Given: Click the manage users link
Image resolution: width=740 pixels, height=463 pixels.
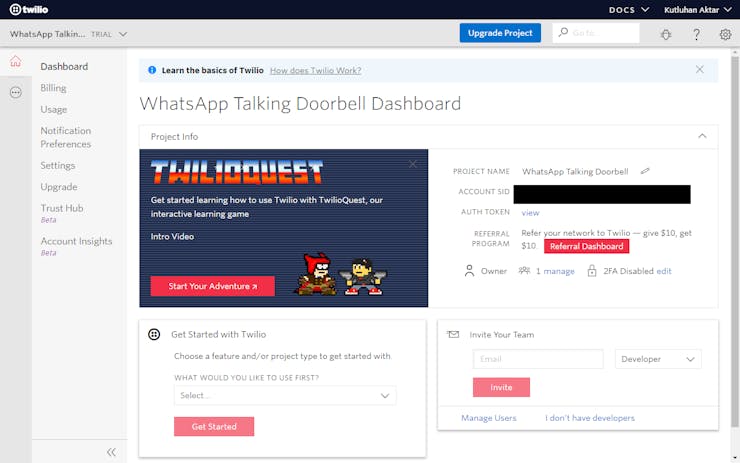Looking at the screenshot, I should click(x=559, y=271).
